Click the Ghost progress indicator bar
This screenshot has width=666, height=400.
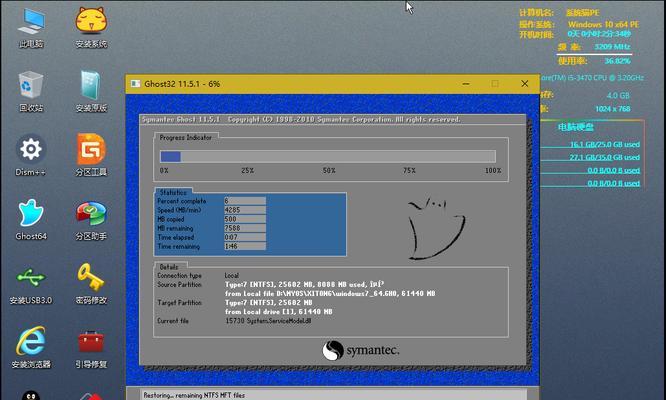327,157
